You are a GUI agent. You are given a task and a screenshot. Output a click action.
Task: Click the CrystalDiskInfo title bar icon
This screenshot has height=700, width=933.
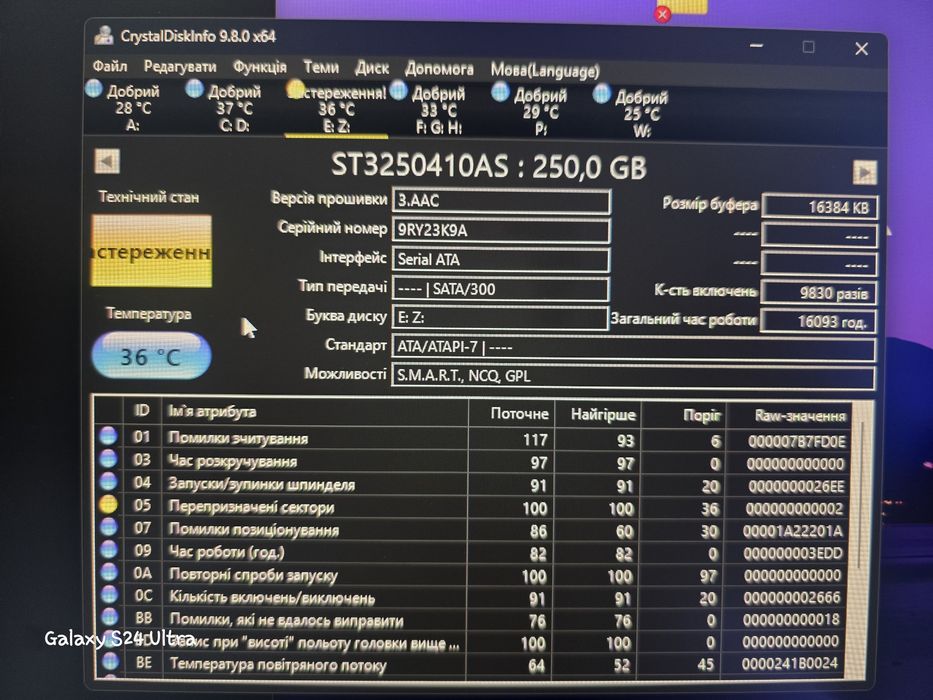click(104, 35)
